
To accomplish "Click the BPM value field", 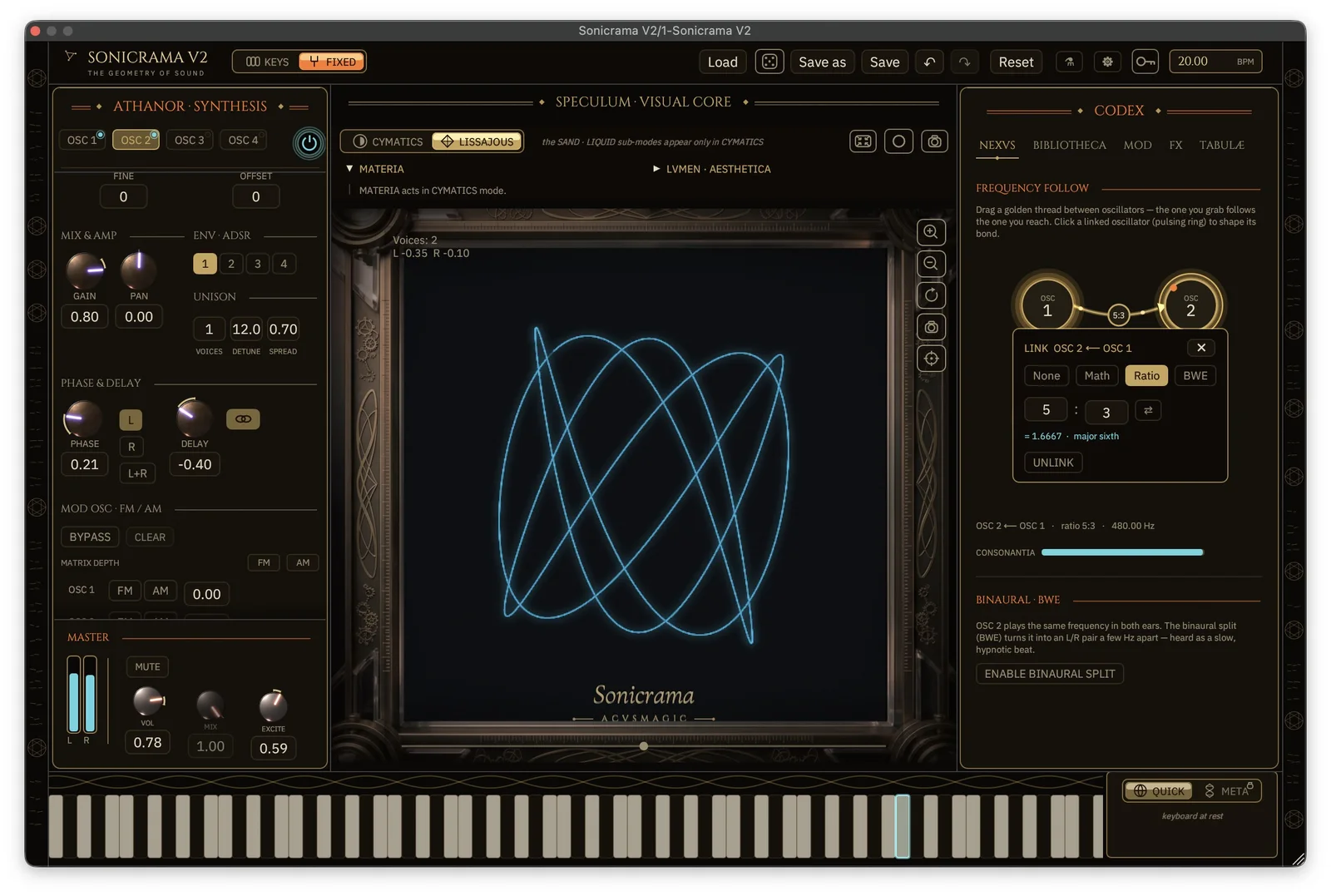I will point(1215,62).
